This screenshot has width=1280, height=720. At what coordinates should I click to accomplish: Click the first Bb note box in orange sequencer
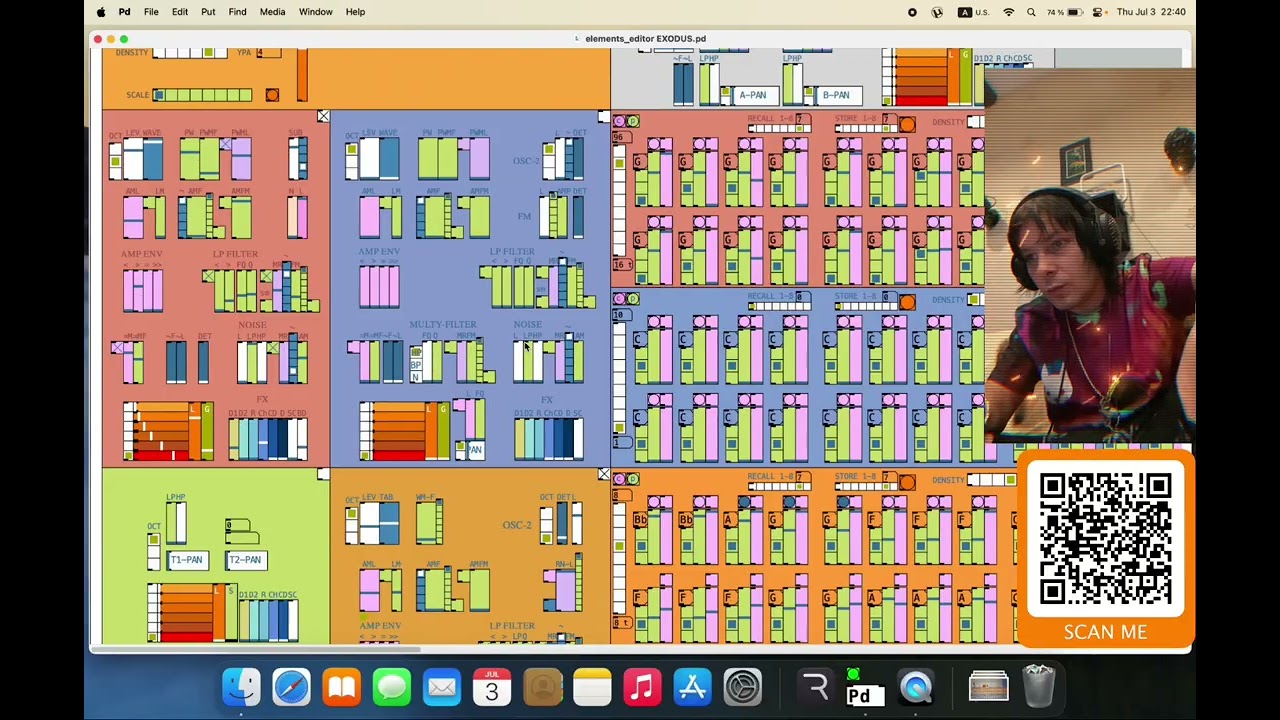[640, 521]
